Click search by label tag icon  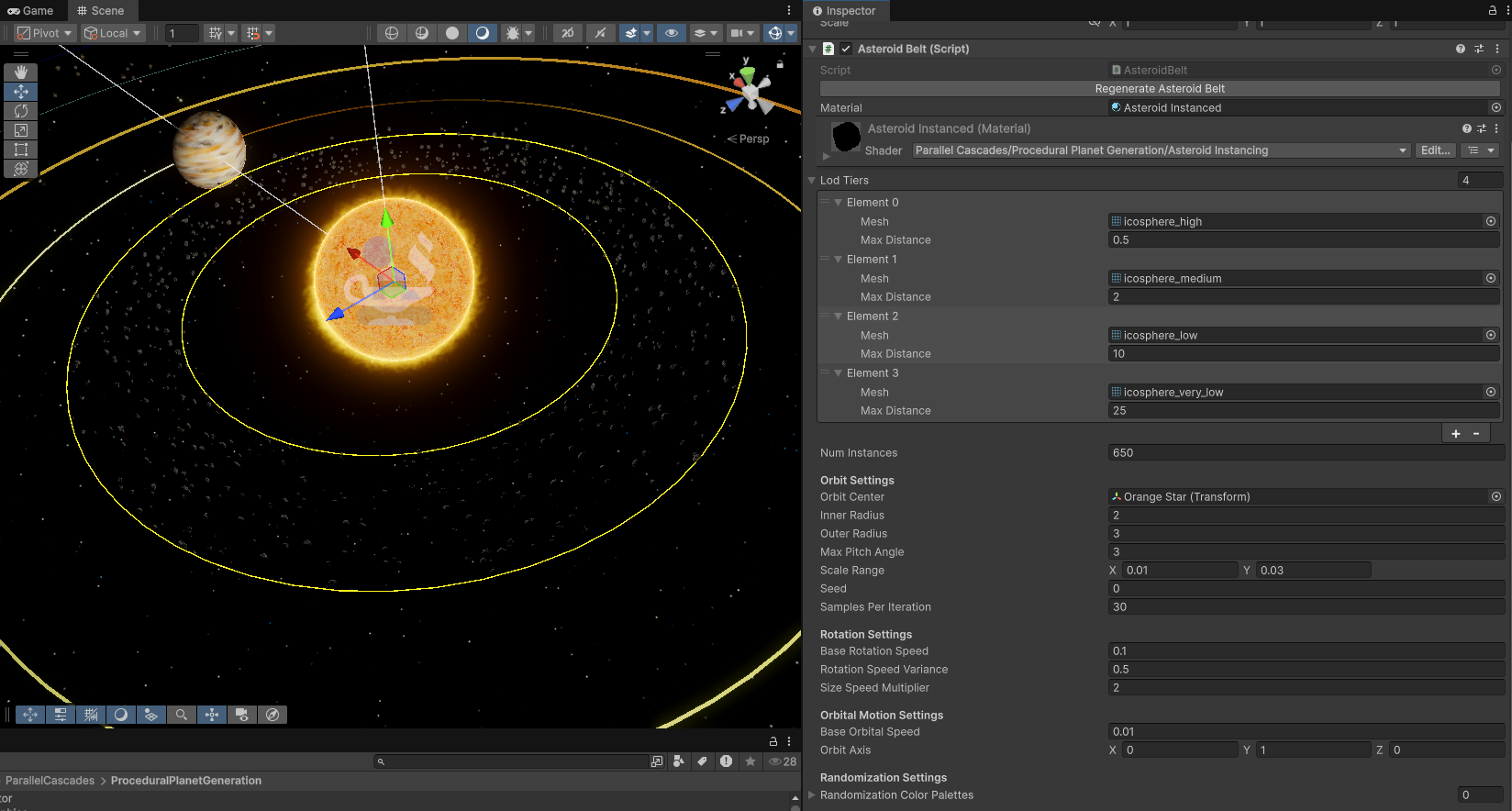(703, 761)
